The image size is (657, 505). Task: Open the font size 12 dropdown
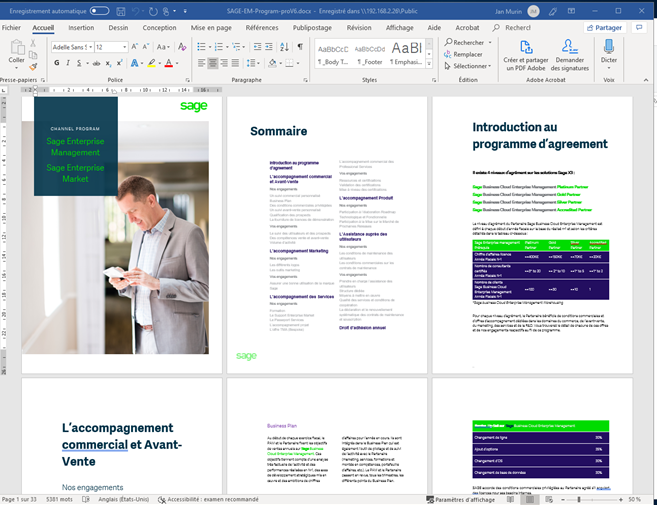click(x=124, y=47)
